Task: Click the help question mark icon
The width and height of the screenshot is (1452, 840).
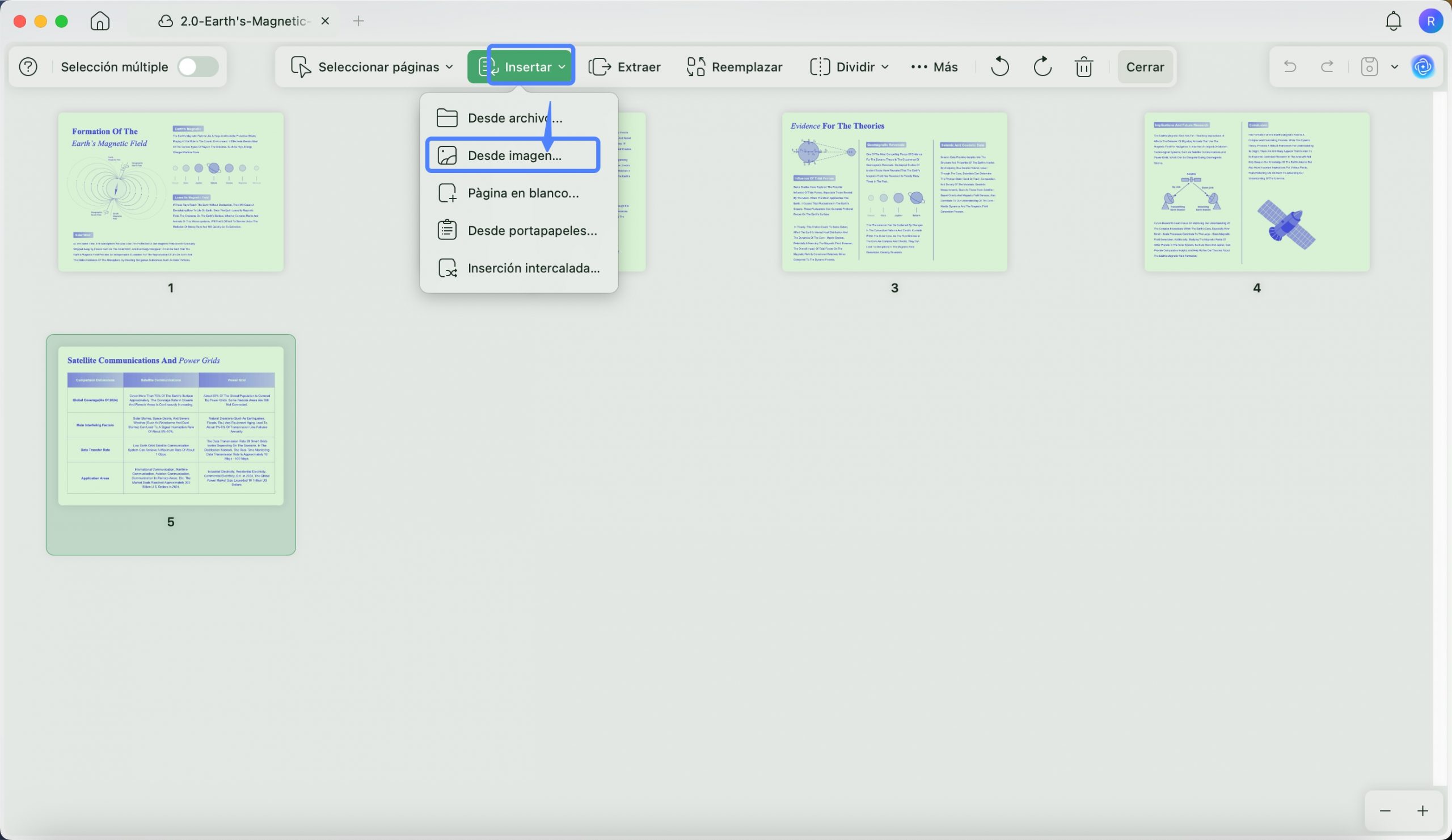Action: click(x=28, y=67)
